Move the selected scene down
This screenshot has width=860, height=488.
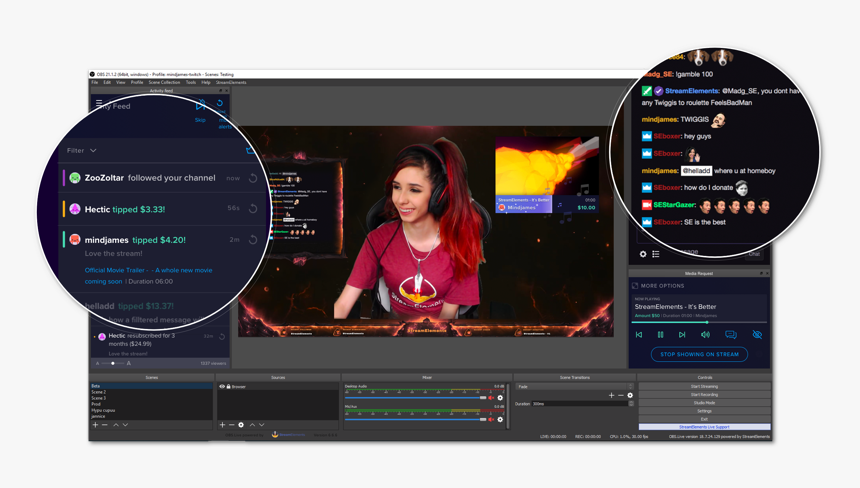coord(126,425)
